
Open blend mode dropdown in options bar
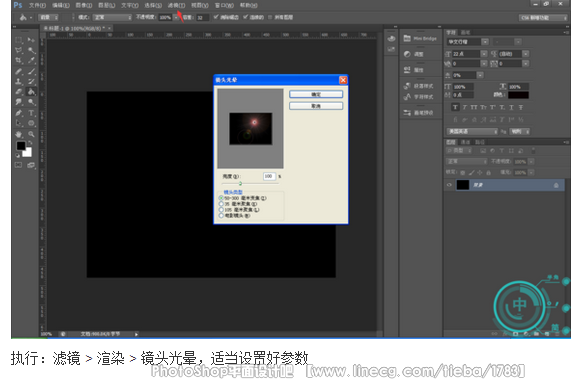pos(112,18)
